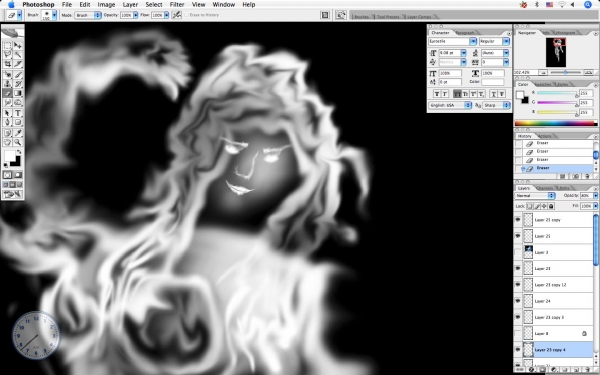
Task: Click the red R color slider
Action: pyautogui.click(x=557, y=93)
